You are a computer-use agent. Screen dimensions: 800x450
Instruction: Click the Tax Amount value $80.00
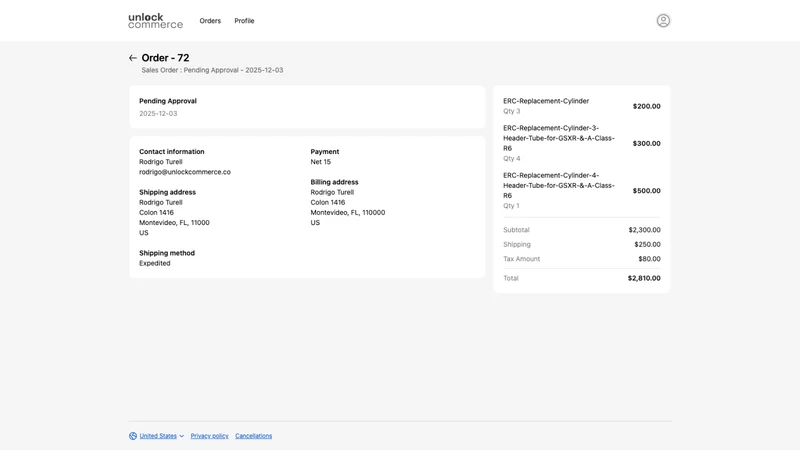pos(649,259)
